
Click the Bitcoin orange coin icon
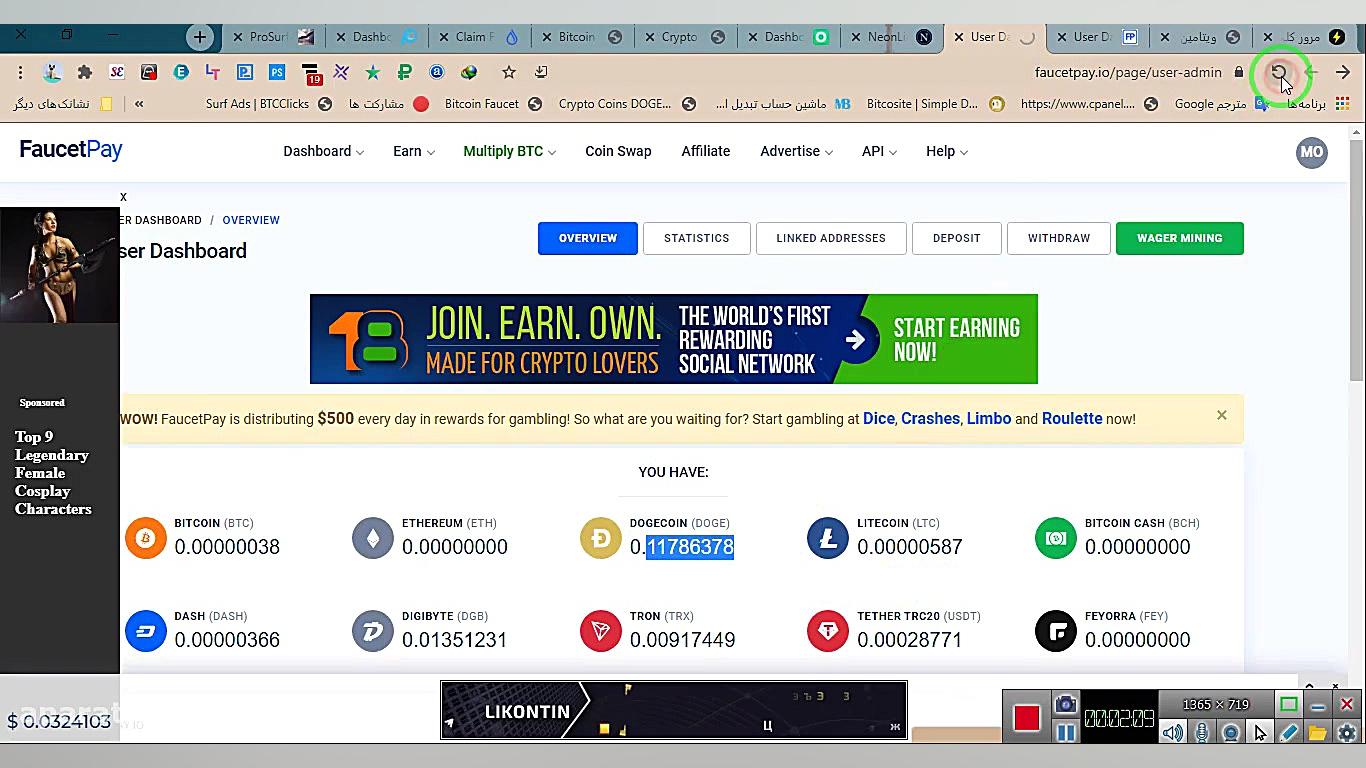click(x=146, y=538)
